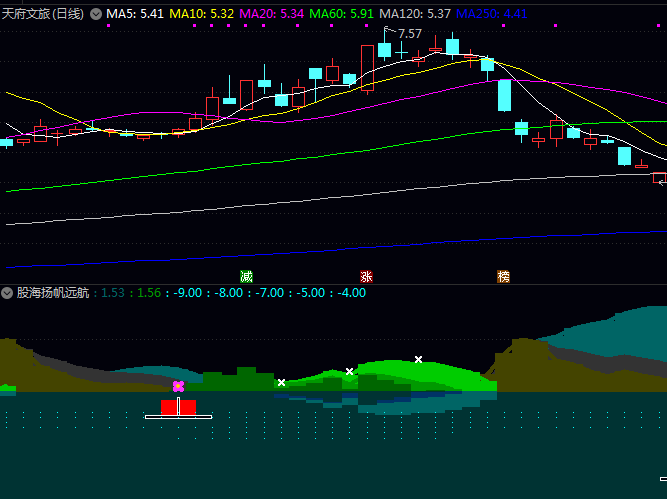Click the rightmost white X marker in indicator

(418, 358)
